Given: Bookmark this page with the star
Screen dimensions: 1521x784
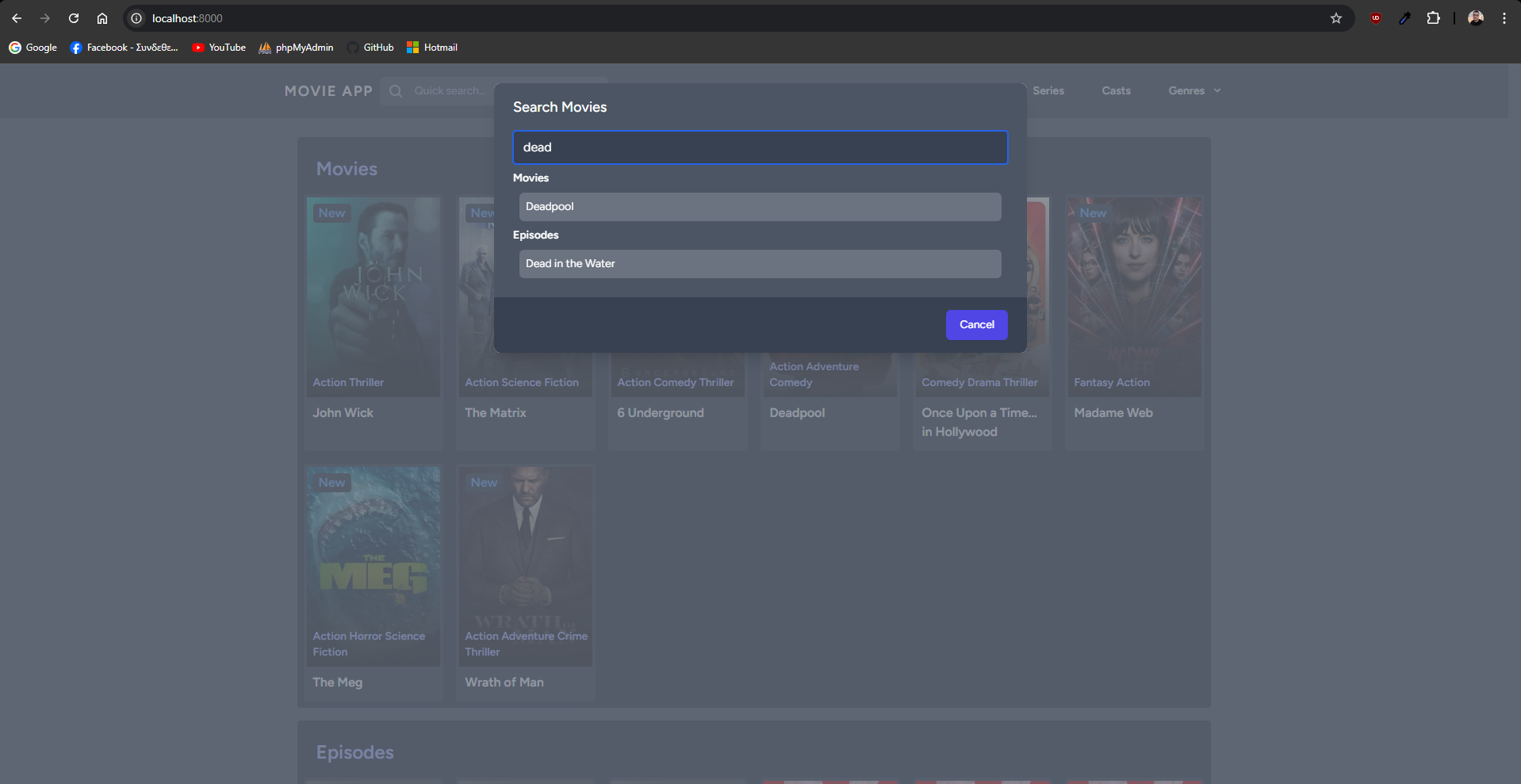Looking at the screenshot, I should pyautogui.click(x=1336, y=18).
